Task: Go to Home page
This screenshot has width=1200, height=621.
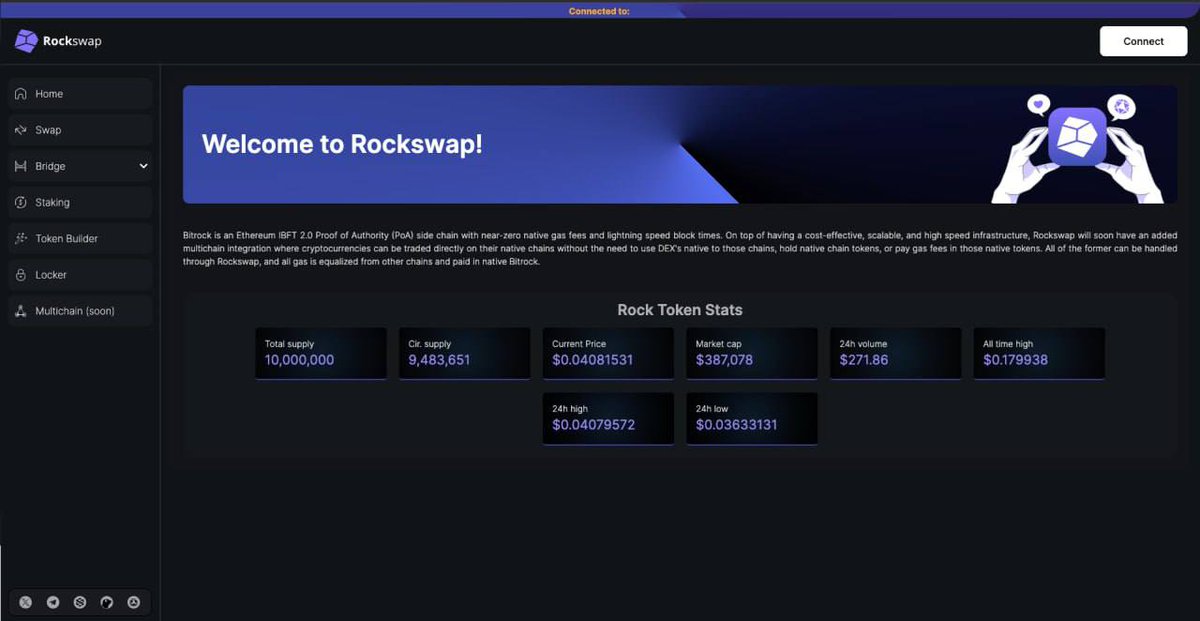Action: (x=80, y=94)
